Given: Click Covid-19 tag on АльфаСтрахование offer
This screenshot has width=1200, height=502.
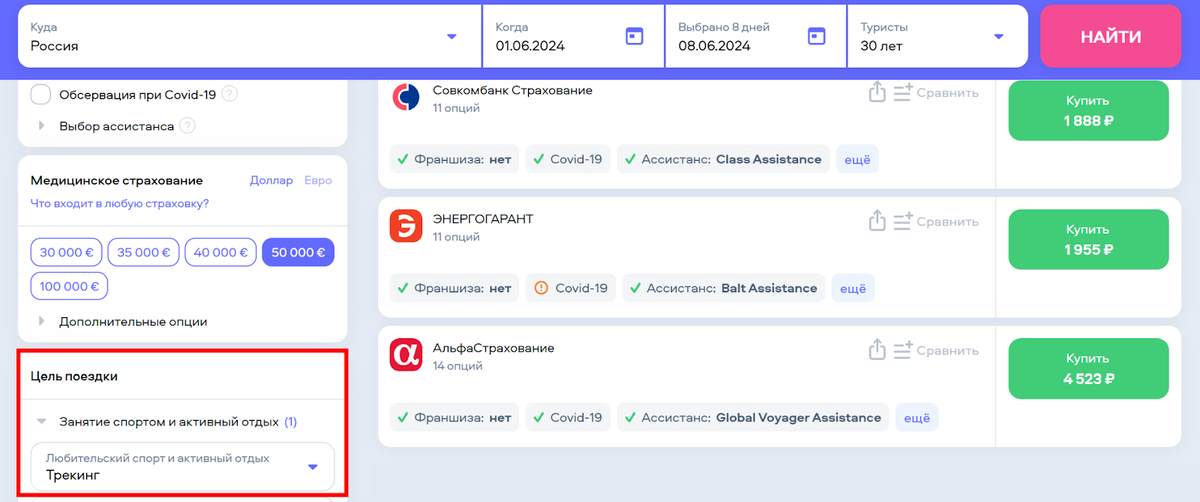Looking at the screenshot, I should [568, 417].
